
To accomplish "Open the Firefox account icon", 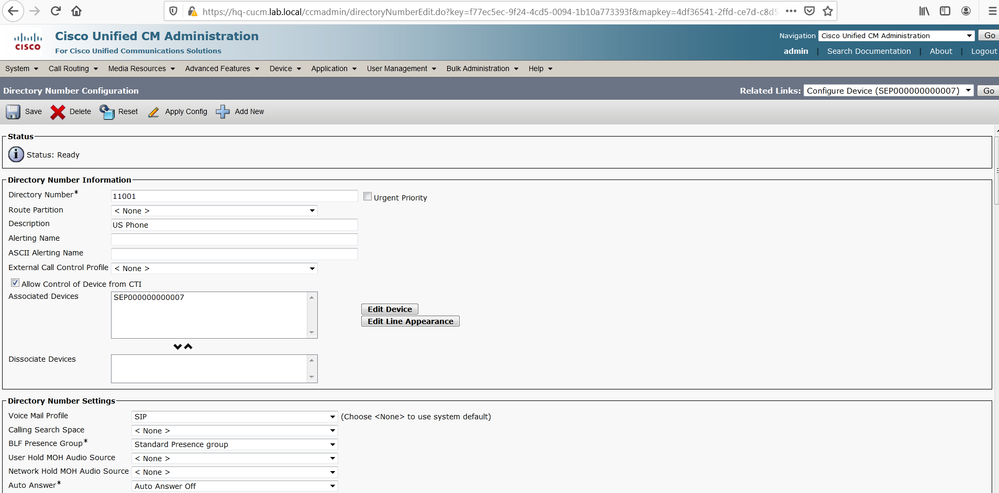I will (x=966, y=11).
